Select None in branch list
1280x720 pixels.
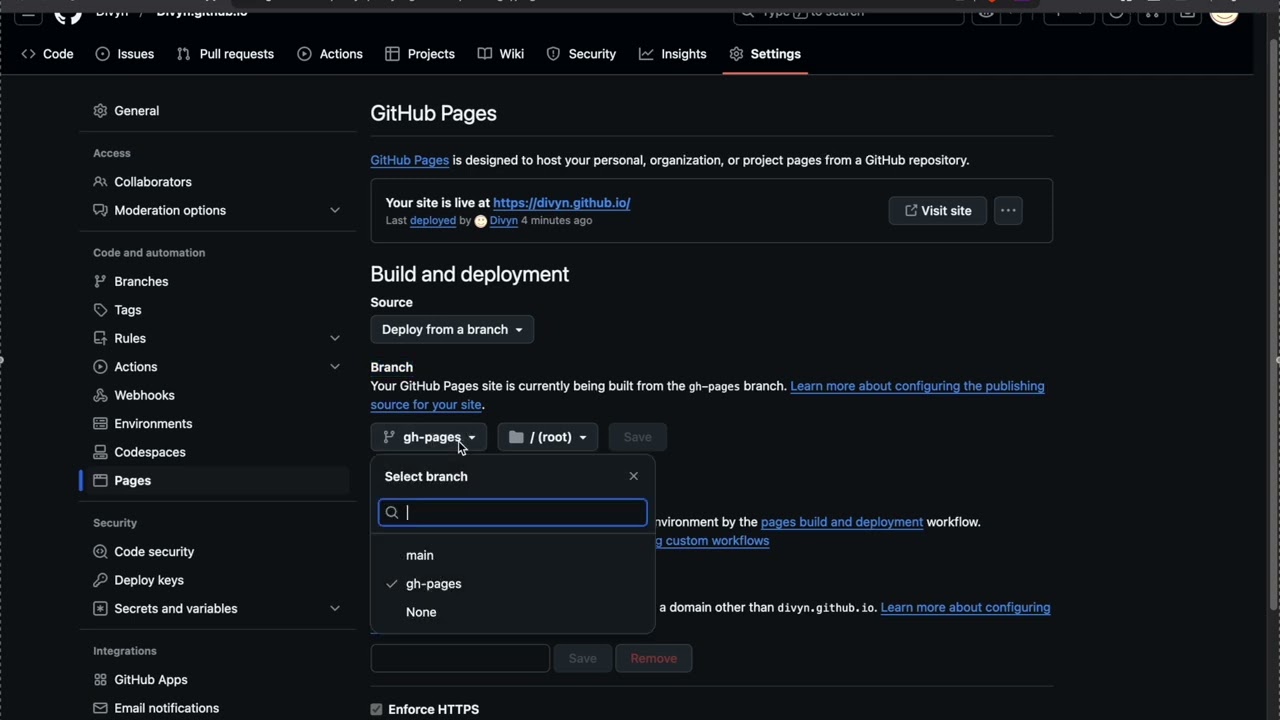coord(512,612)
